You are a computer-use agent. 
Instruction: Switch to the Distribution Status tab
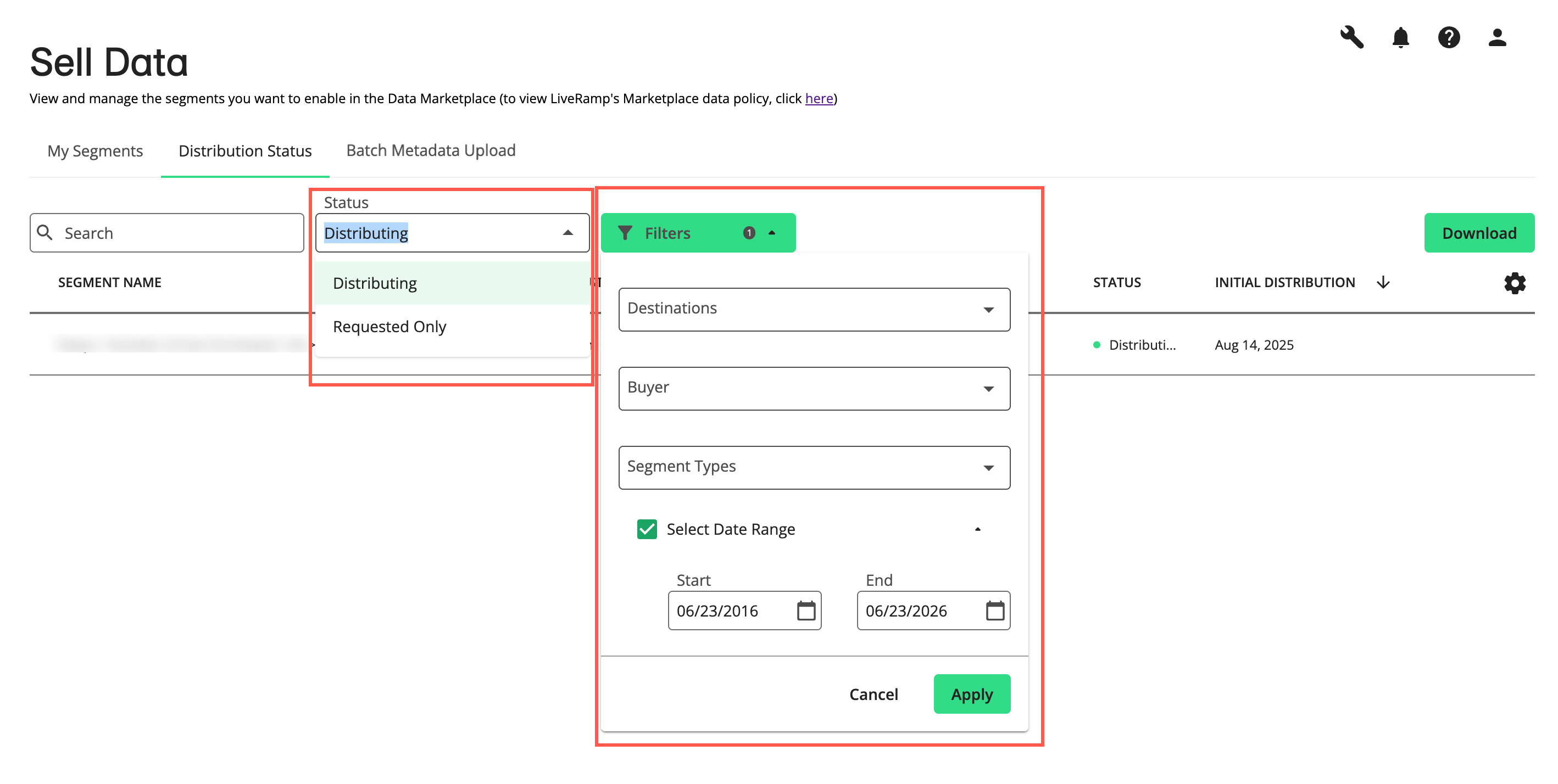tap(245, 150)
